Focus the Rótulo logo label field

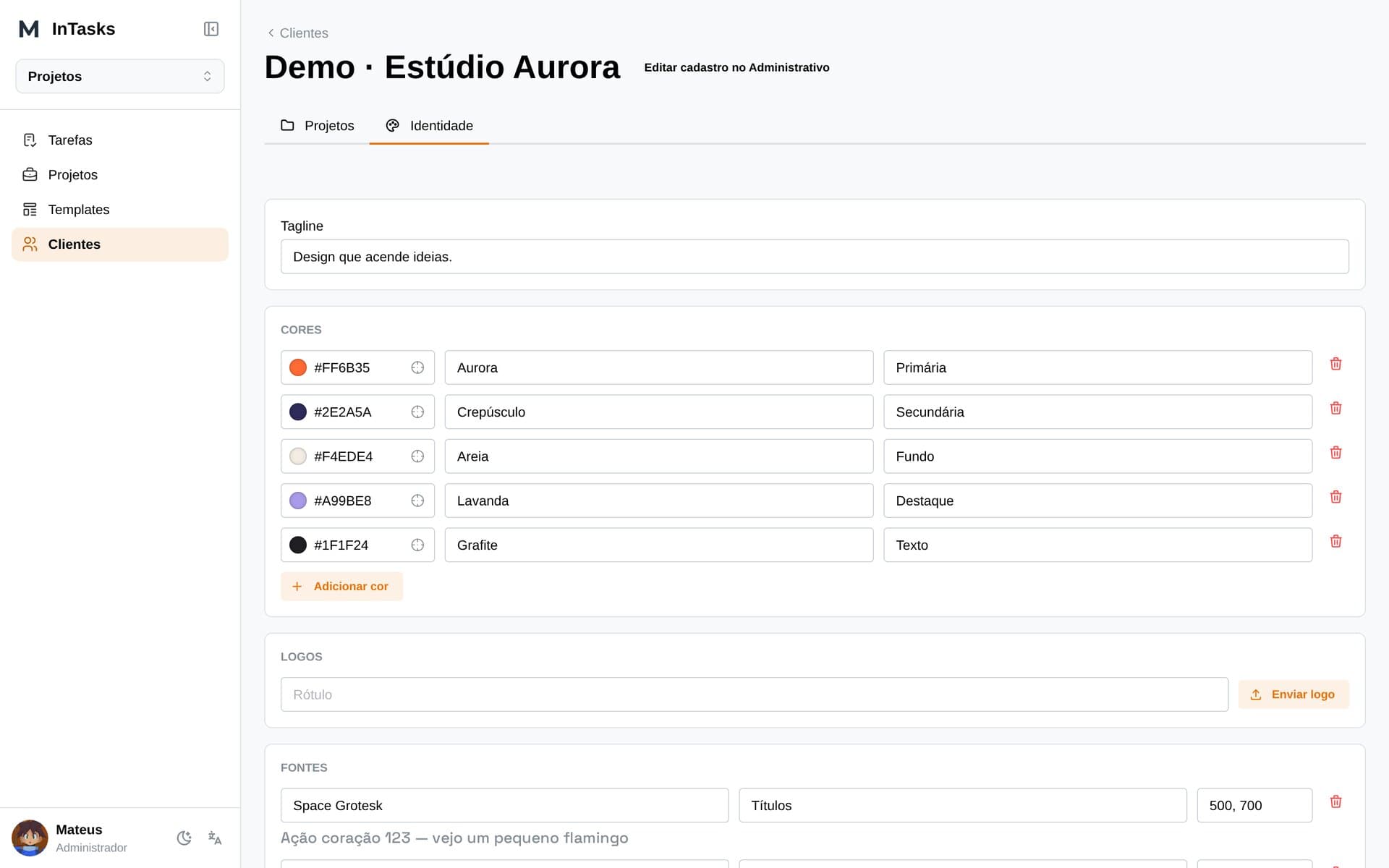pyautogui.click(x=755, y=694)
